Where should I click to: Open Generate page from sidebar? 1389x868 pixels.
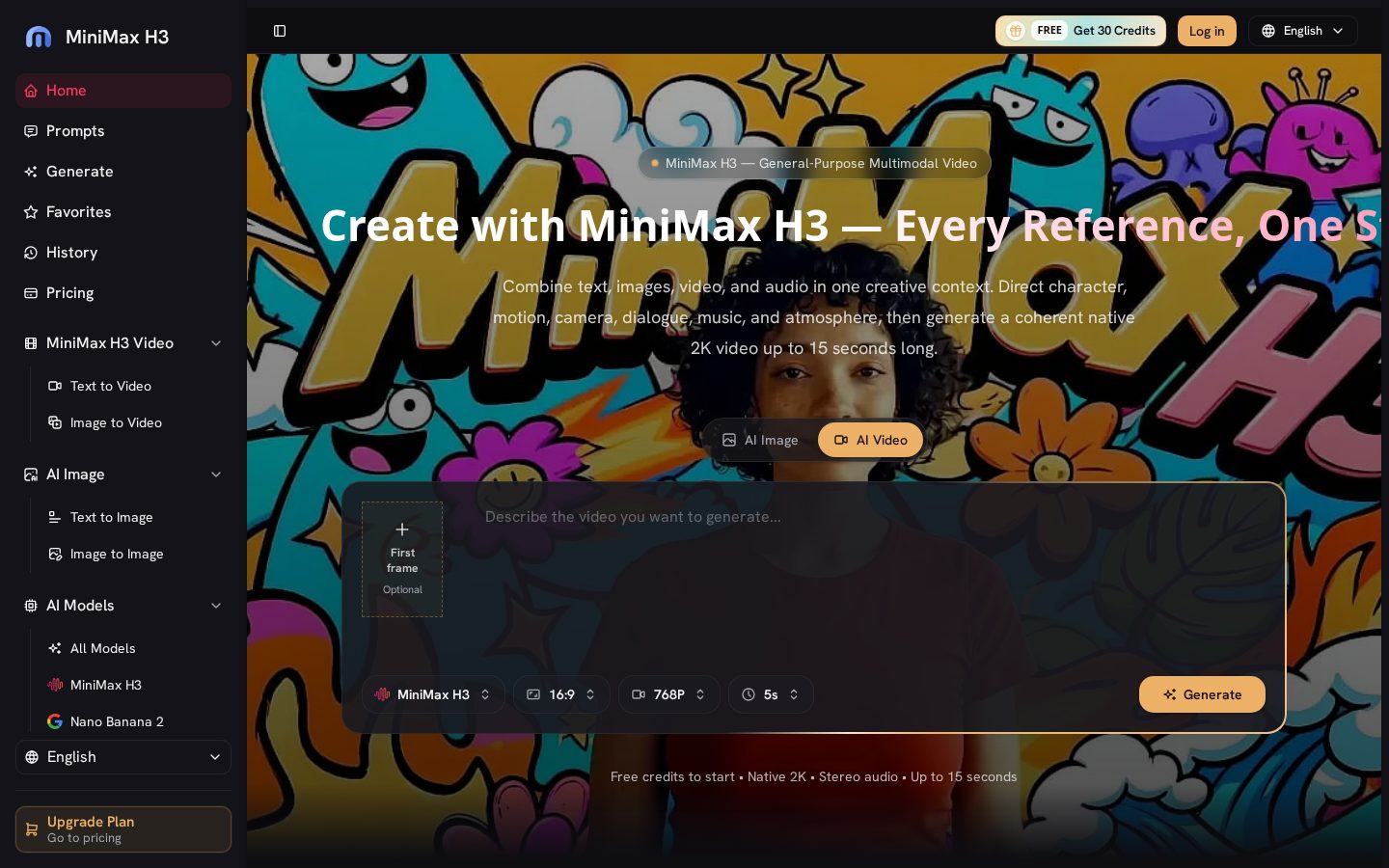point(123,172)
